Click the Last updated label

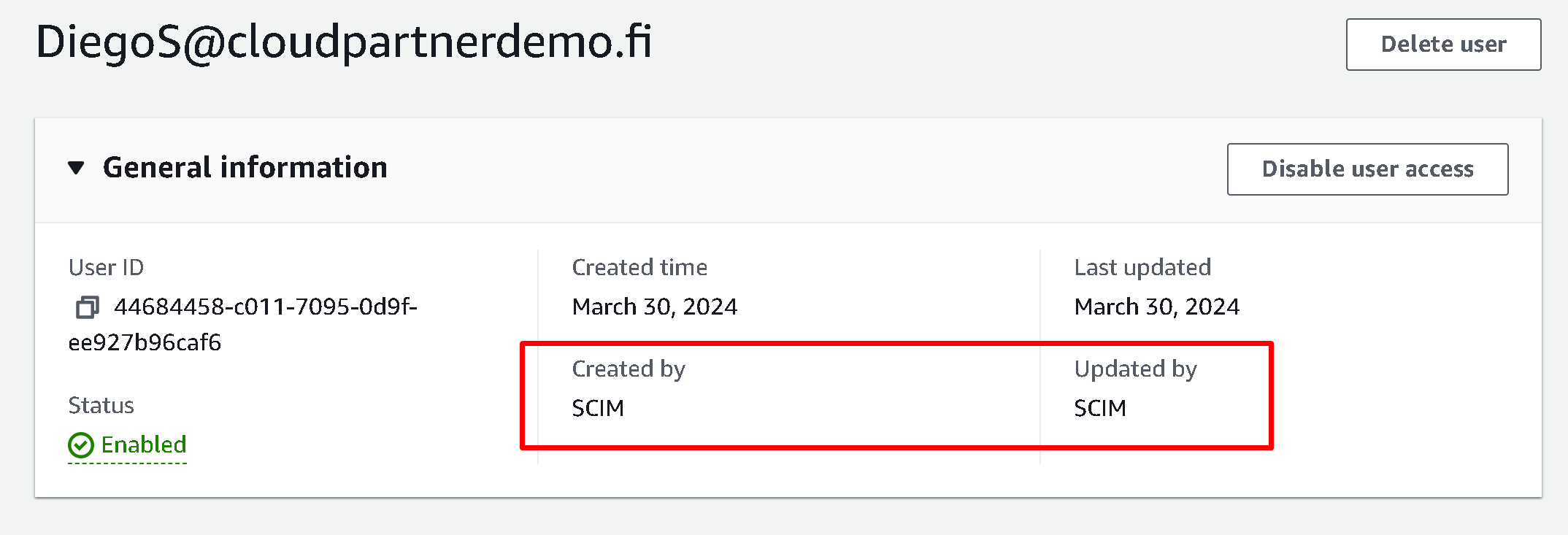[x=1142, y=267]
